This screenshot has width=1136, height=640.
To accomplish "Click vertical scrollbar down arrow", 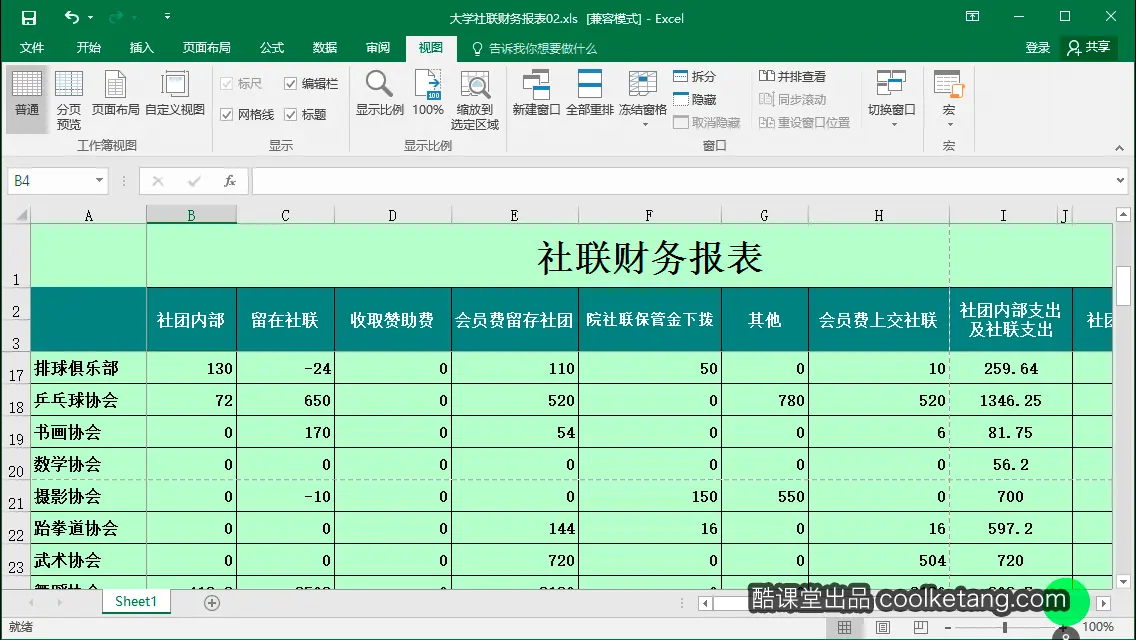I will point(1123,581).
